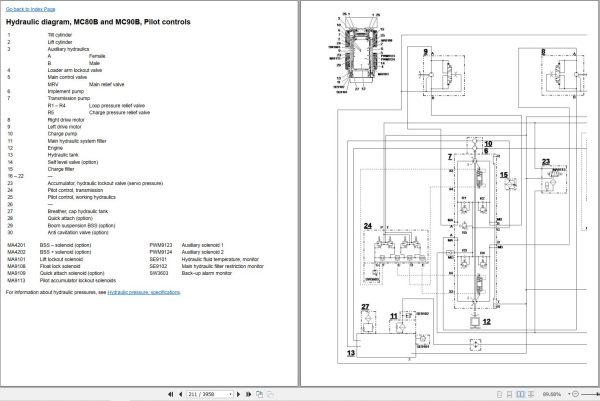
Task: Click the Main hydraulic system filter entry
Action: click(x=77, y=141)
